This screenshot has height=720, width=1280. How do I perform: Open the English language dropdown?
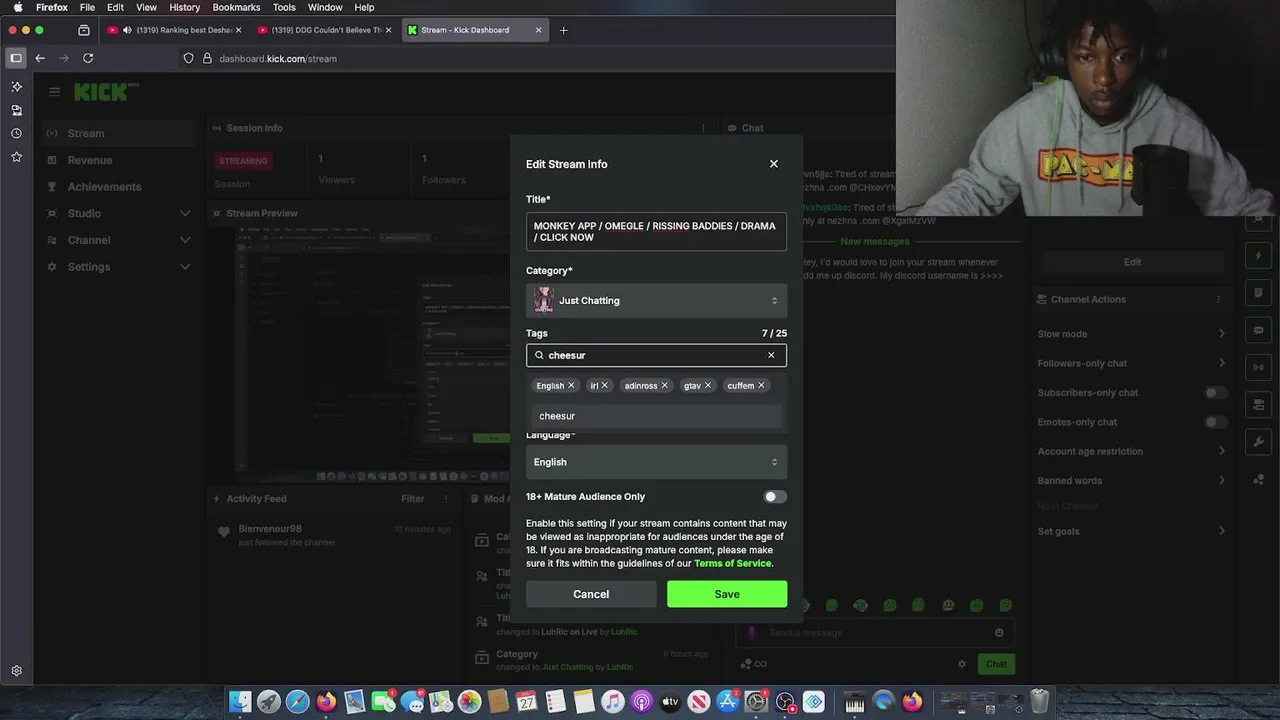coord(656,462)
